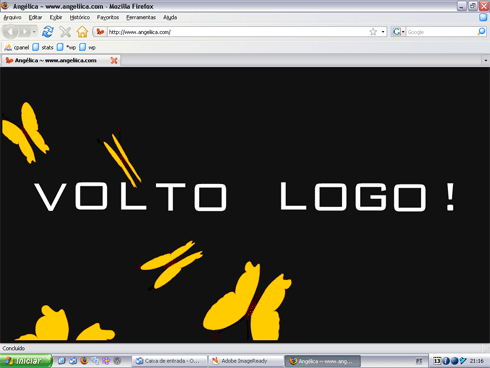490x368 pixels.
Task: Click the URL address field
Action: (x=237, y=32)
